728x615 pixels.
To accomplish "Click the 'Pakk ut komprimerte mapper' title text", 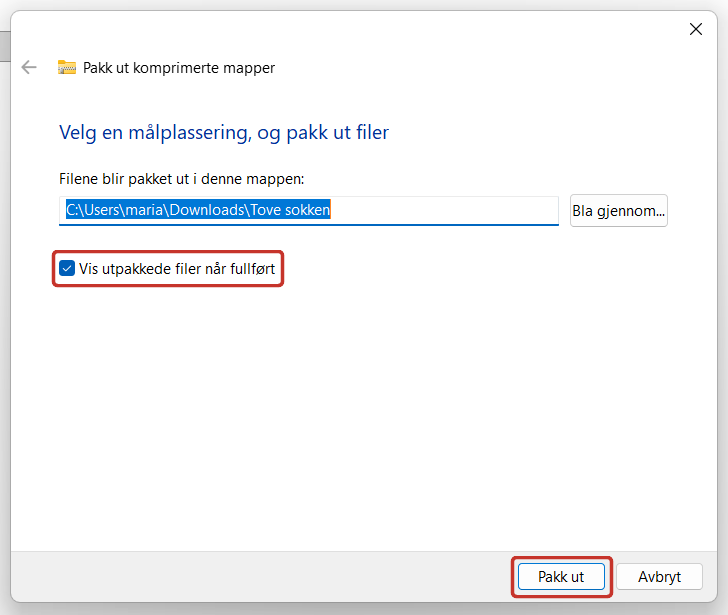I will (179, 68).
